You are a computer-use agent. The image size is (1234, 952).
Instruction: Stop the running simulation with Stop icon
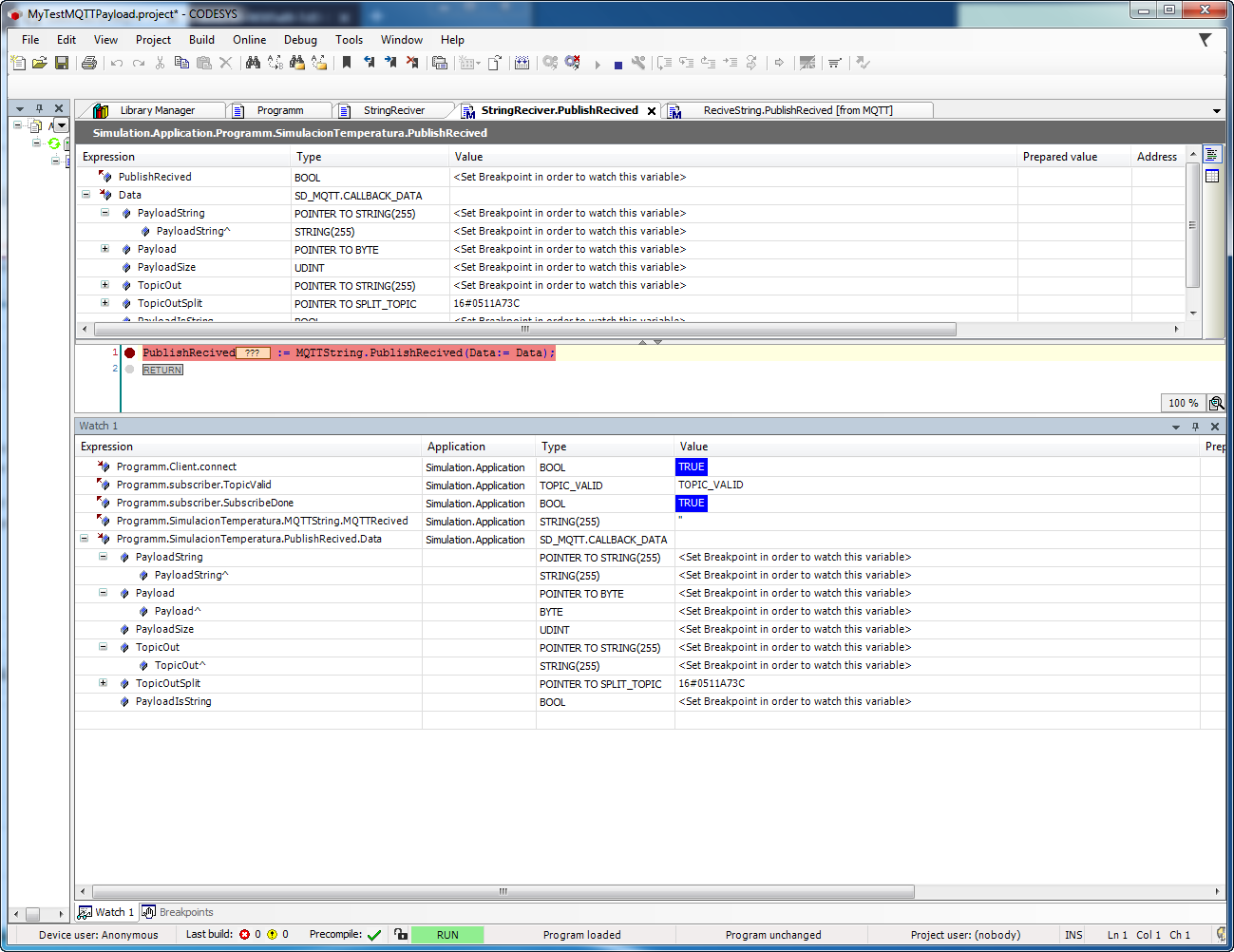tap(617, 63)
